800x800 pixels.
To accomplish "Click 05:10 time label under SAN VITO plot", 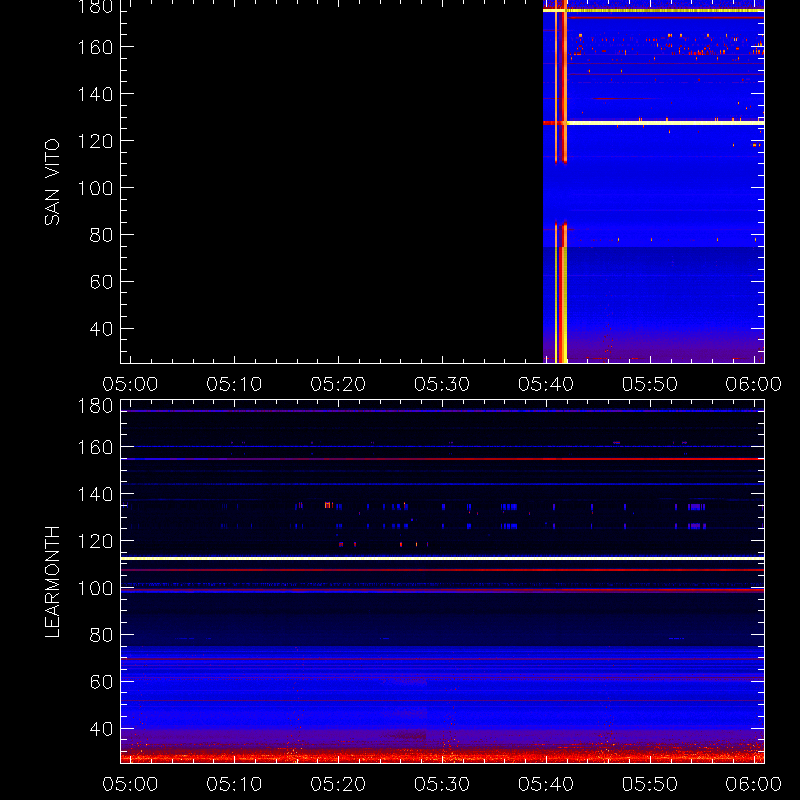I will (234, 384).
